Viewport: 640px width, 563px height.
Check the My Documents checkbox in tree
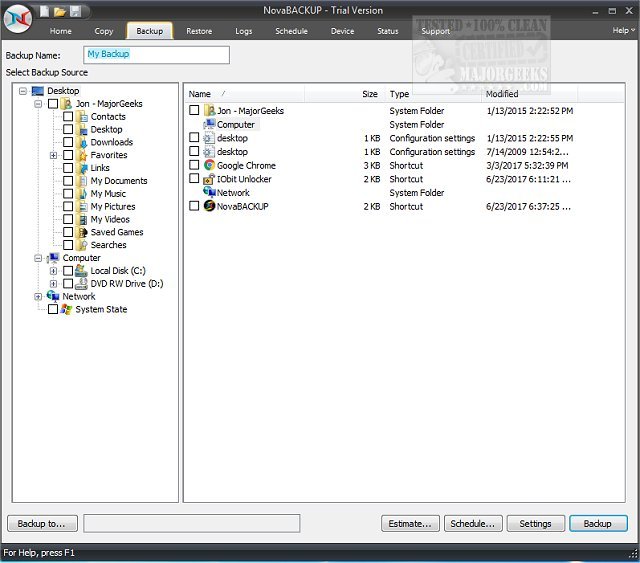point(68,181)
